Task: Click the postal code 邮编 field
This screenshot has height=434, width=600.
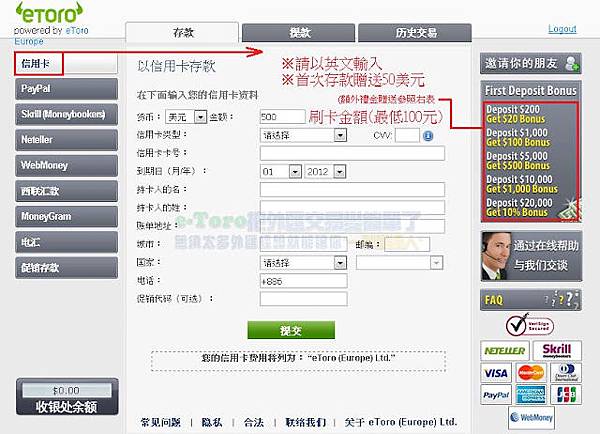Action: coord(407,245)
